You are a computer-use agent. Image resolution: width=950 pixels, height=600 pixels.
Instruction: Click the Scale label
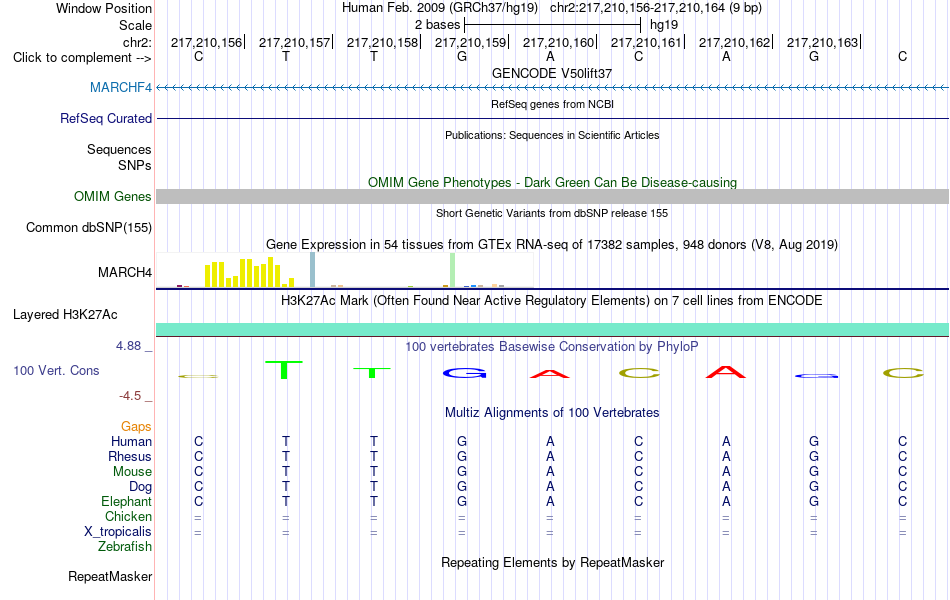pos(135,25)
